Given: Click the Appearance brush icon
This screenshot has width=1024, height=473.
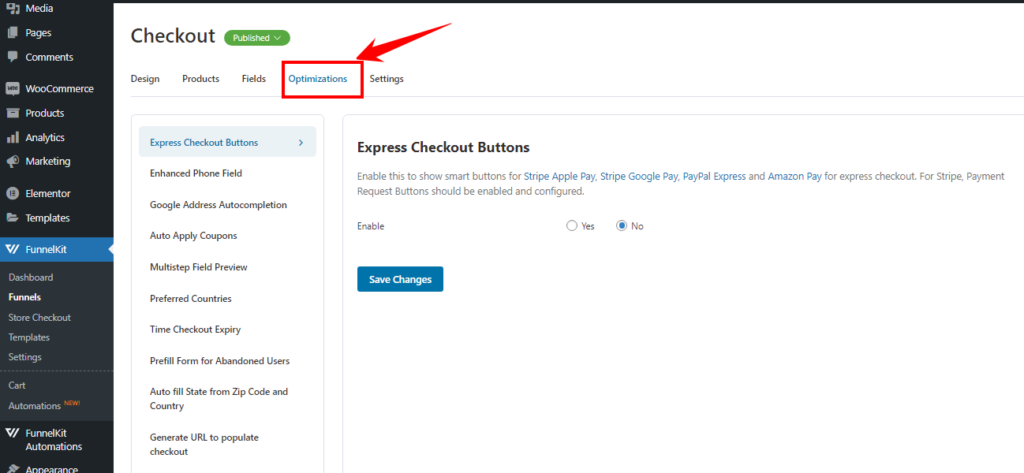Looking at the screenshot, I should (x=12, y=468).
